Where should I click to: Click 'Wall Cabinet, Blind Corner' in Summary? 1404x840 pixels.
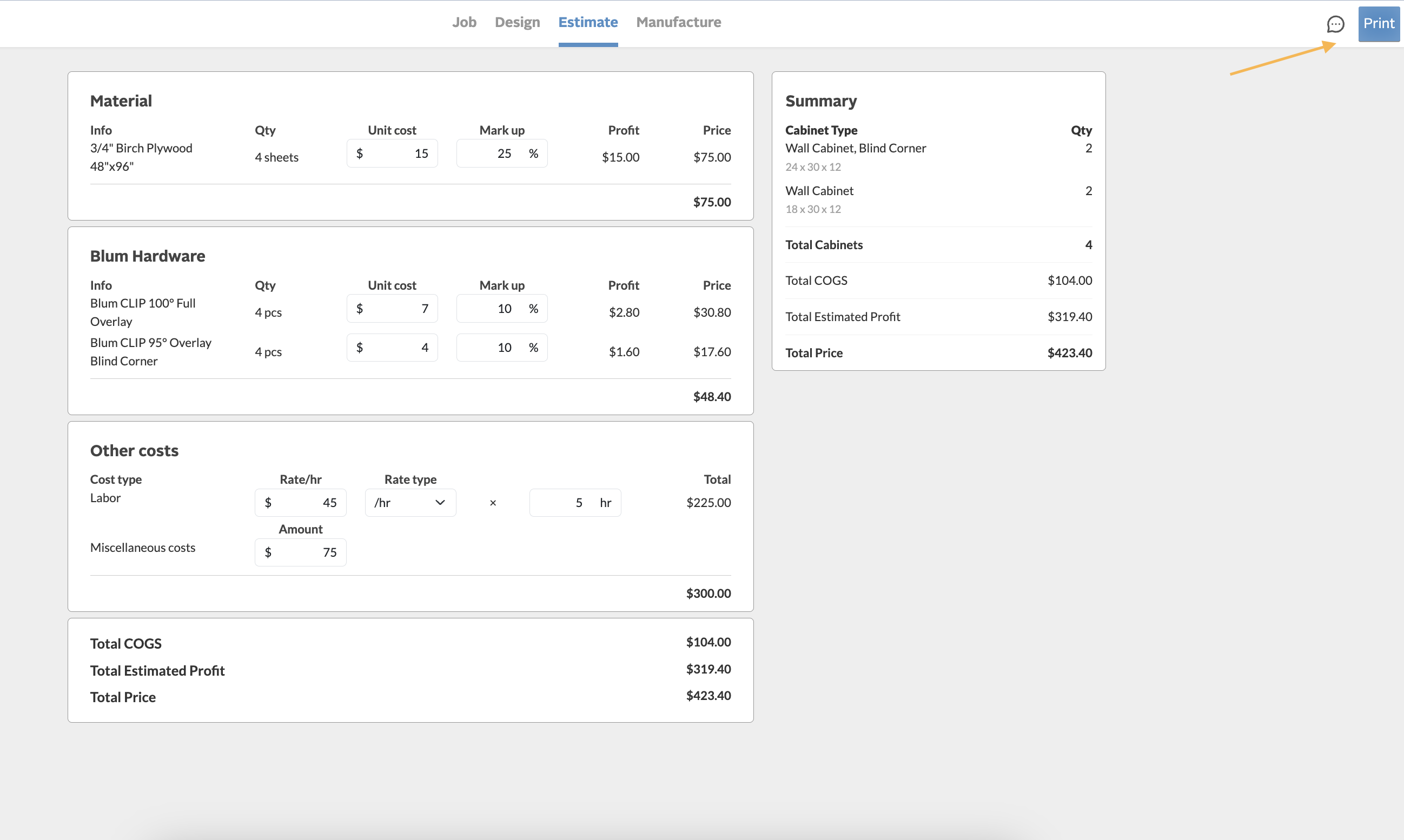[x=855, y=148]
